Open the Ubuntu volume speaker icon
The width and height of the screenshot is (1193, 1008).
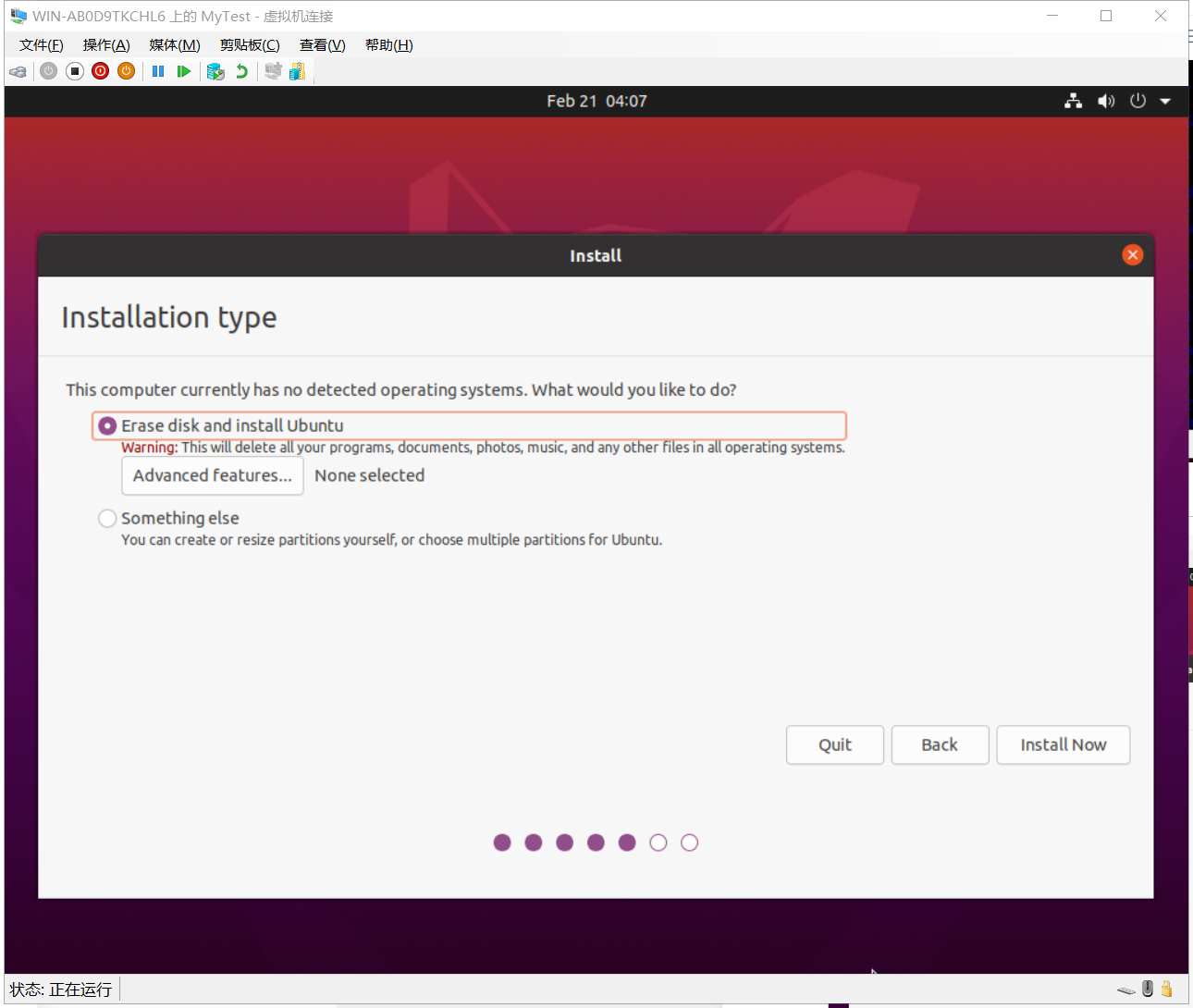coord(1106,101)
